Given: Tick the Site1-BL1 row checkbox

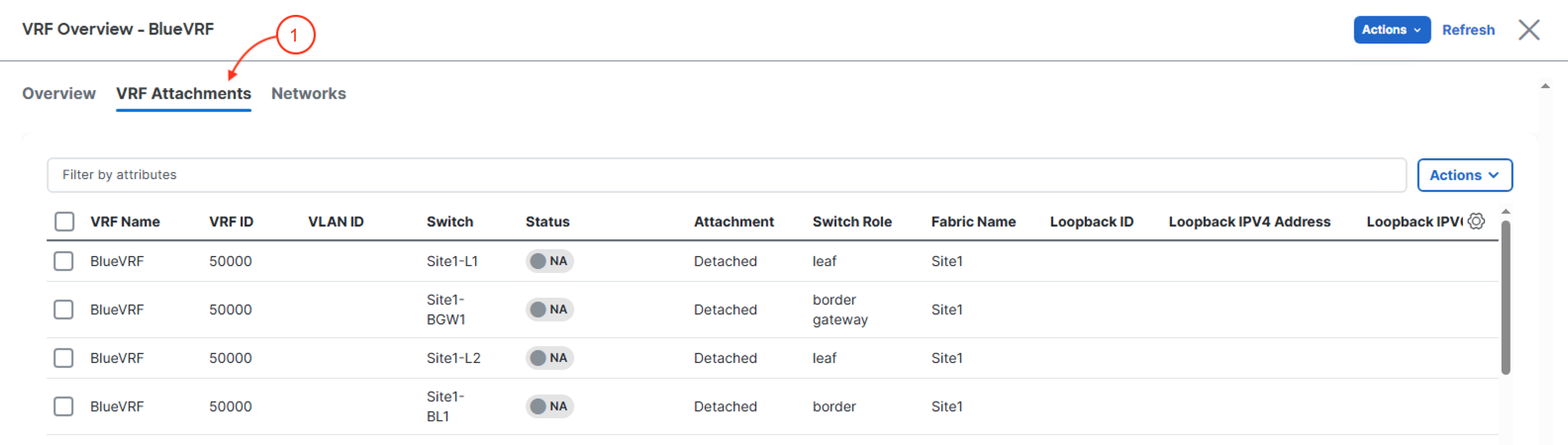Looking at the screenshot, I should coord(63,406).
